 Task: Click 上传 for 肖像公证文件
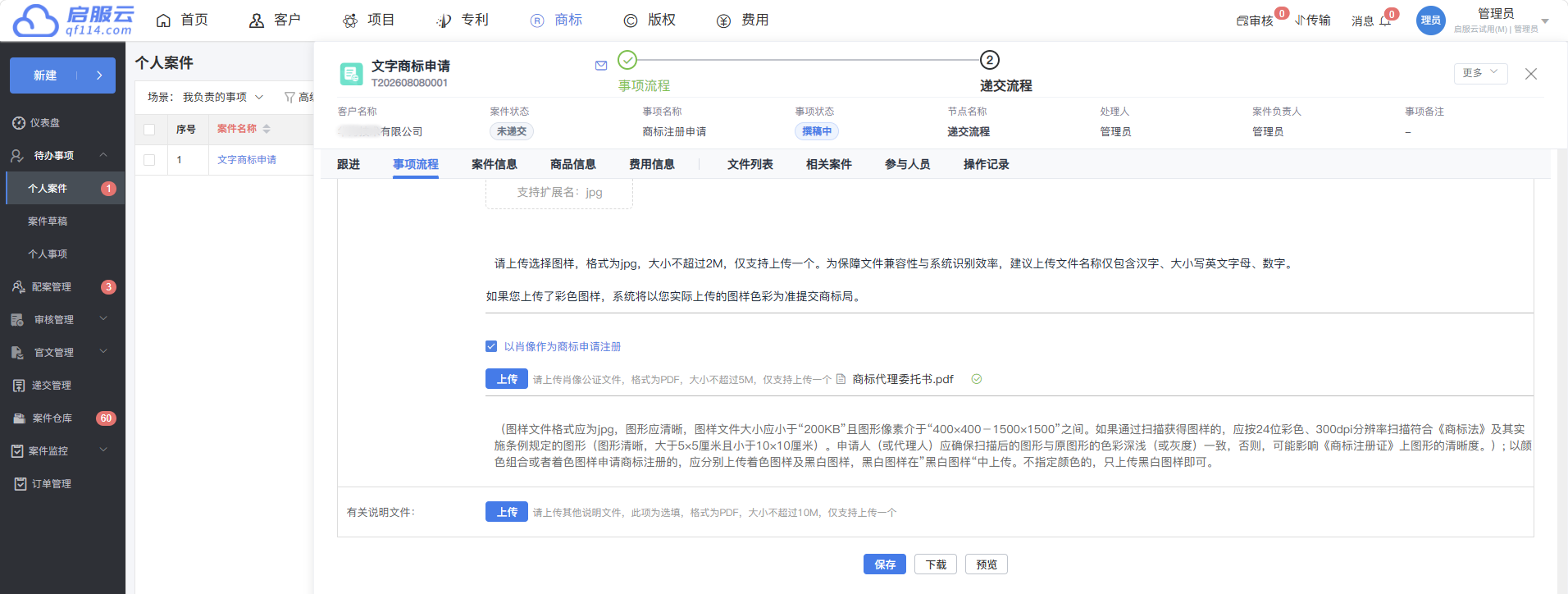507,379
